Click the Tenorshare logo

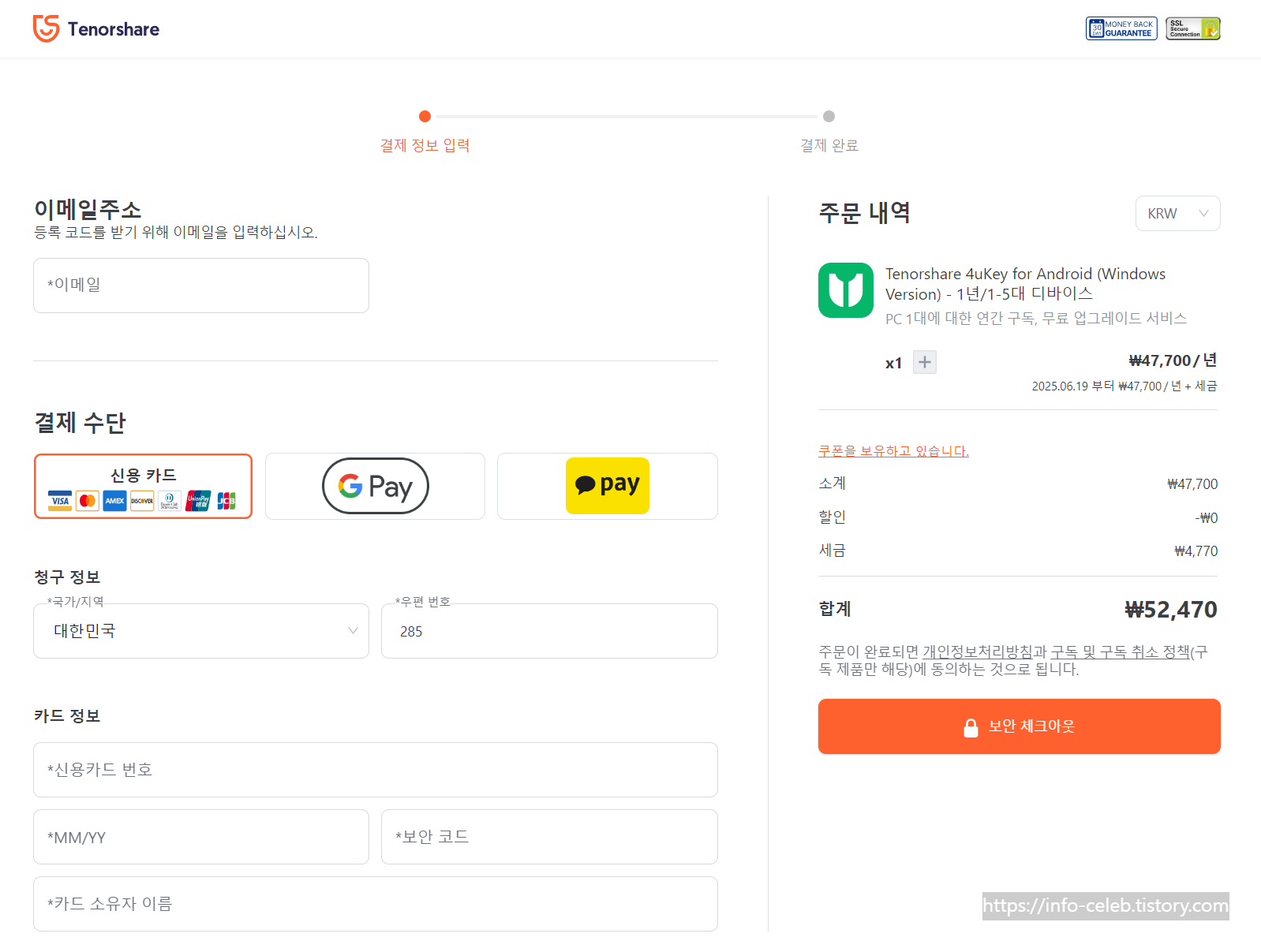click(x=96, y=29)
